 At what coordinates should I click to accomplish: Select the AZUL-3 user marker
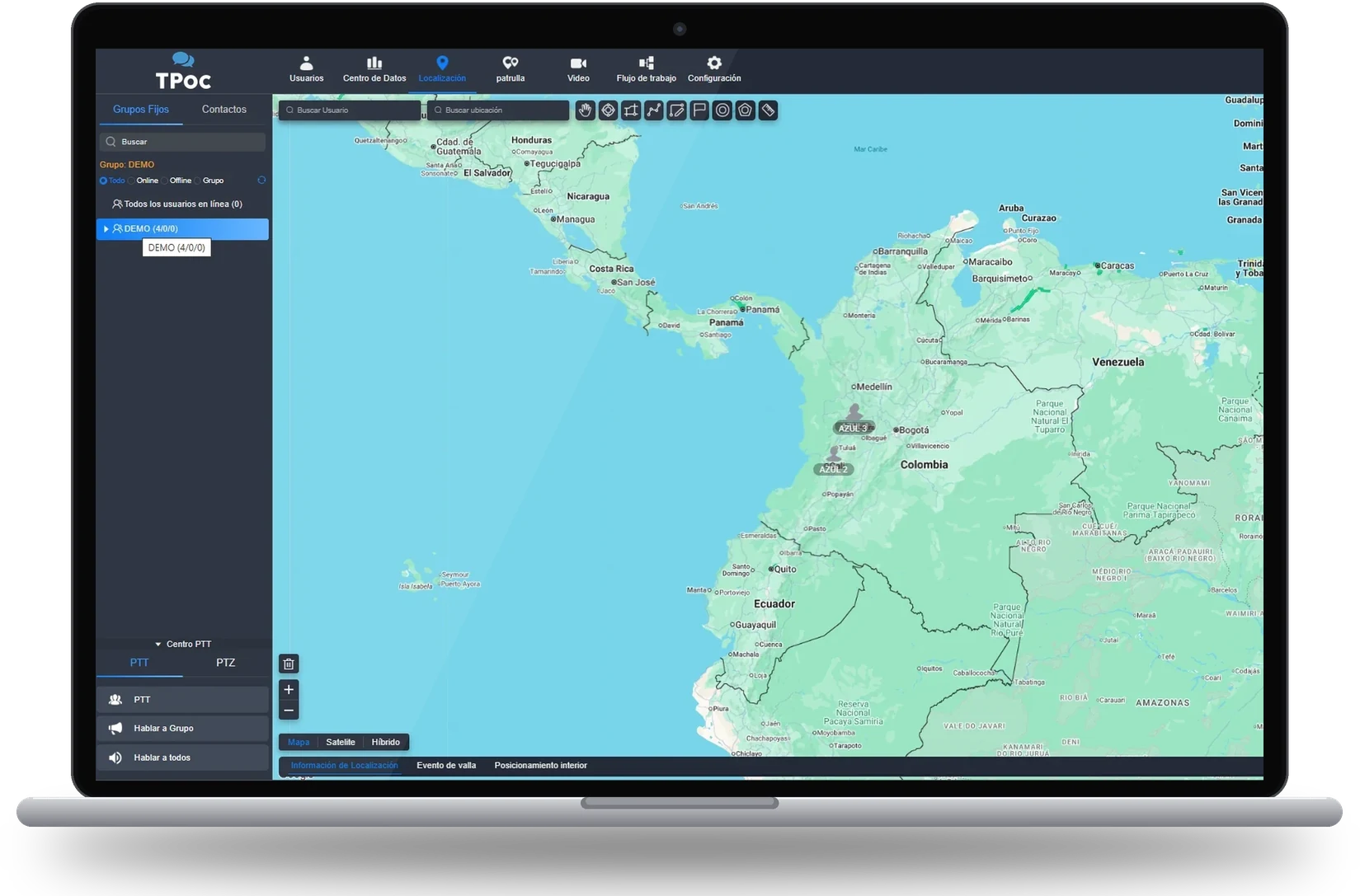pos(854,420)
